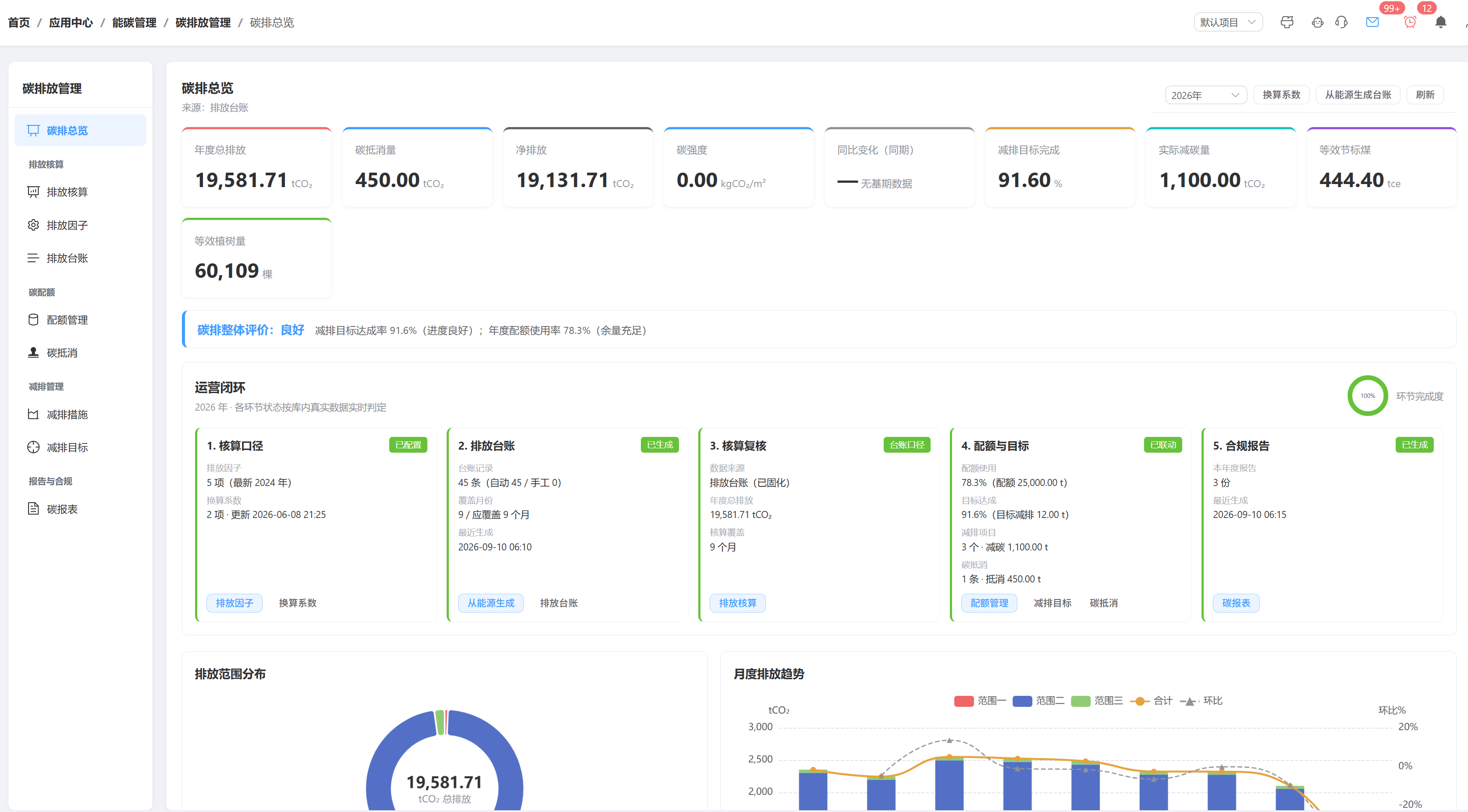The image size is (1468, 812).
Task: Toggle 环比 line legend item
Action: [x=1201, y=701]
